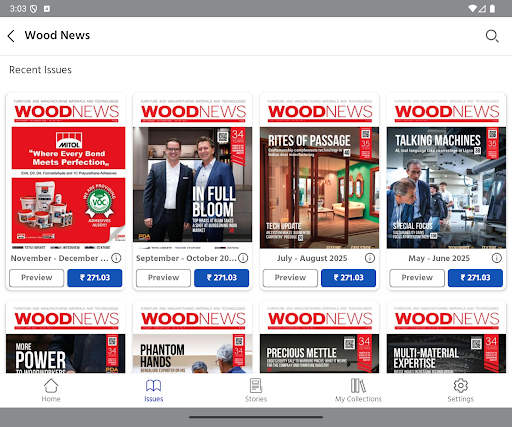Screen dimensions: 512x427
Task: Show info for May - June 2025 issue
Action: (x=497, y=258)
